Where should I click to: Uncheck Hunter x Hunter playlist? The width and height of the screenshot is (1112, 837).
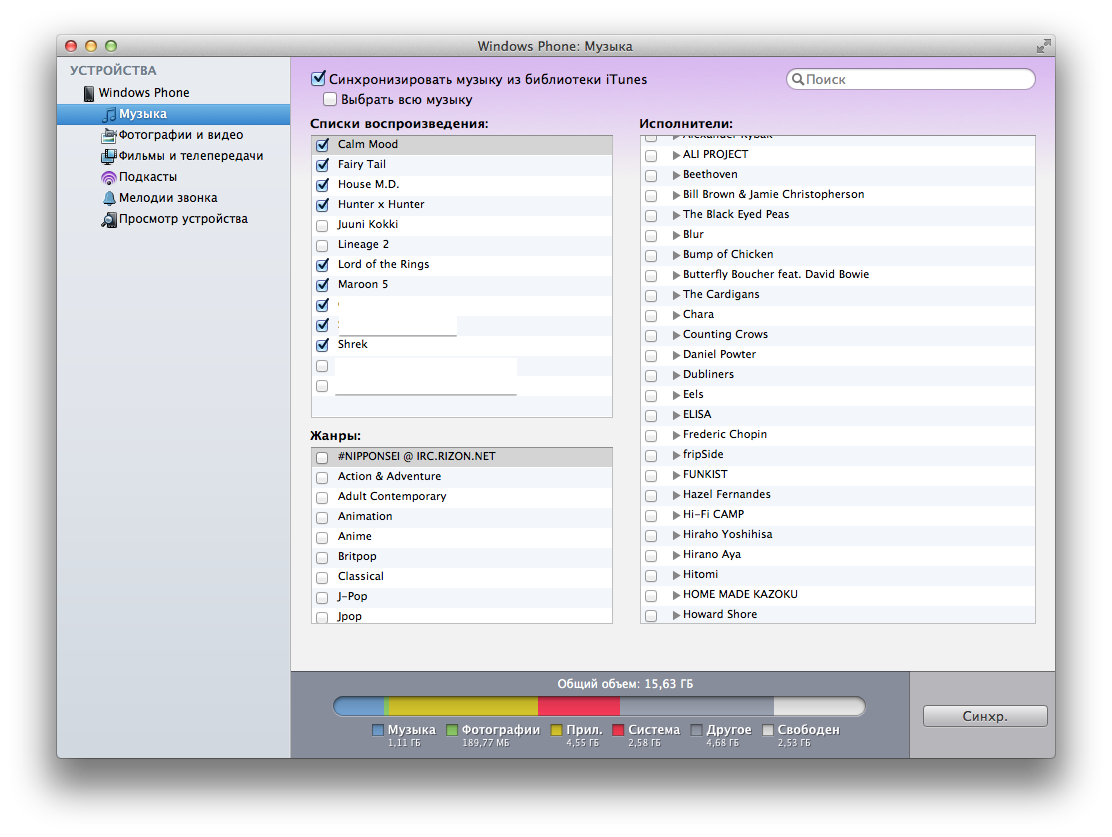(323, 204)
